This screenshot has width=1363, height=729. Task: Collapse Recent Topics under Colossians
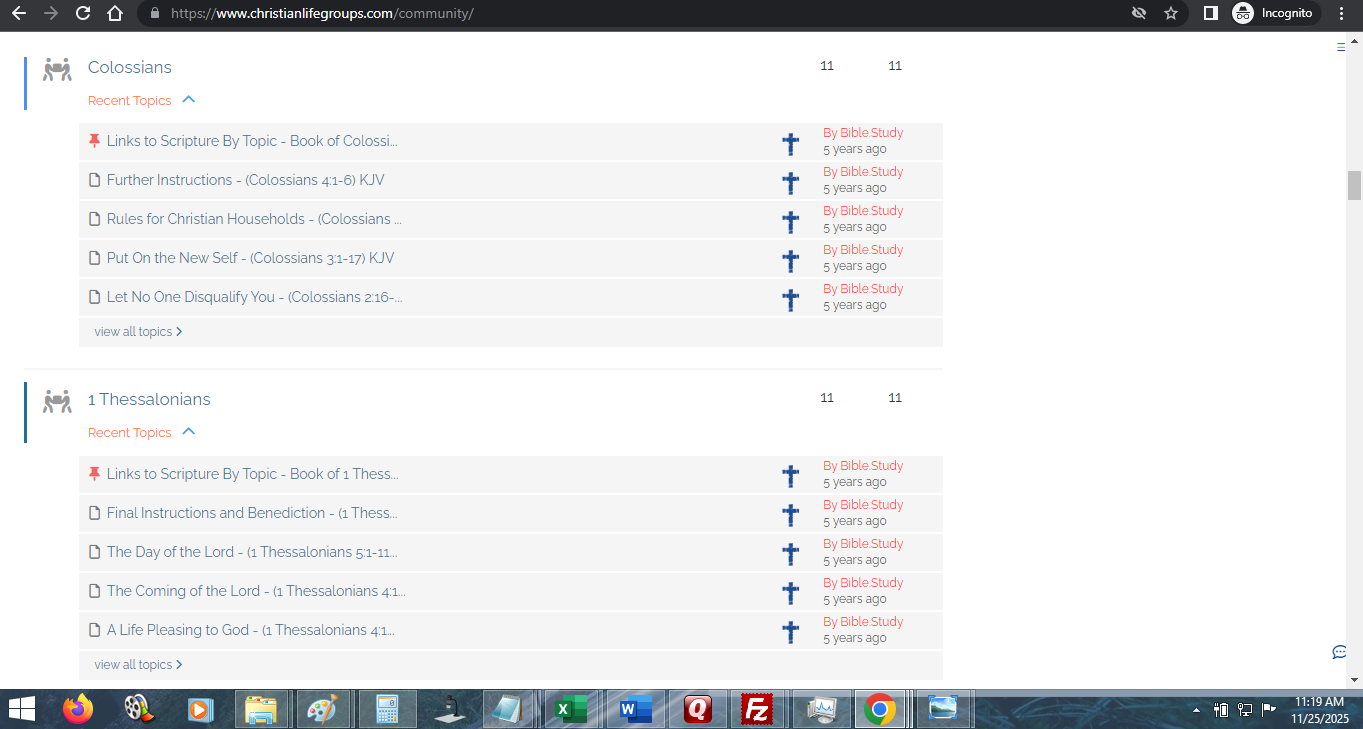tap(189, 100)
